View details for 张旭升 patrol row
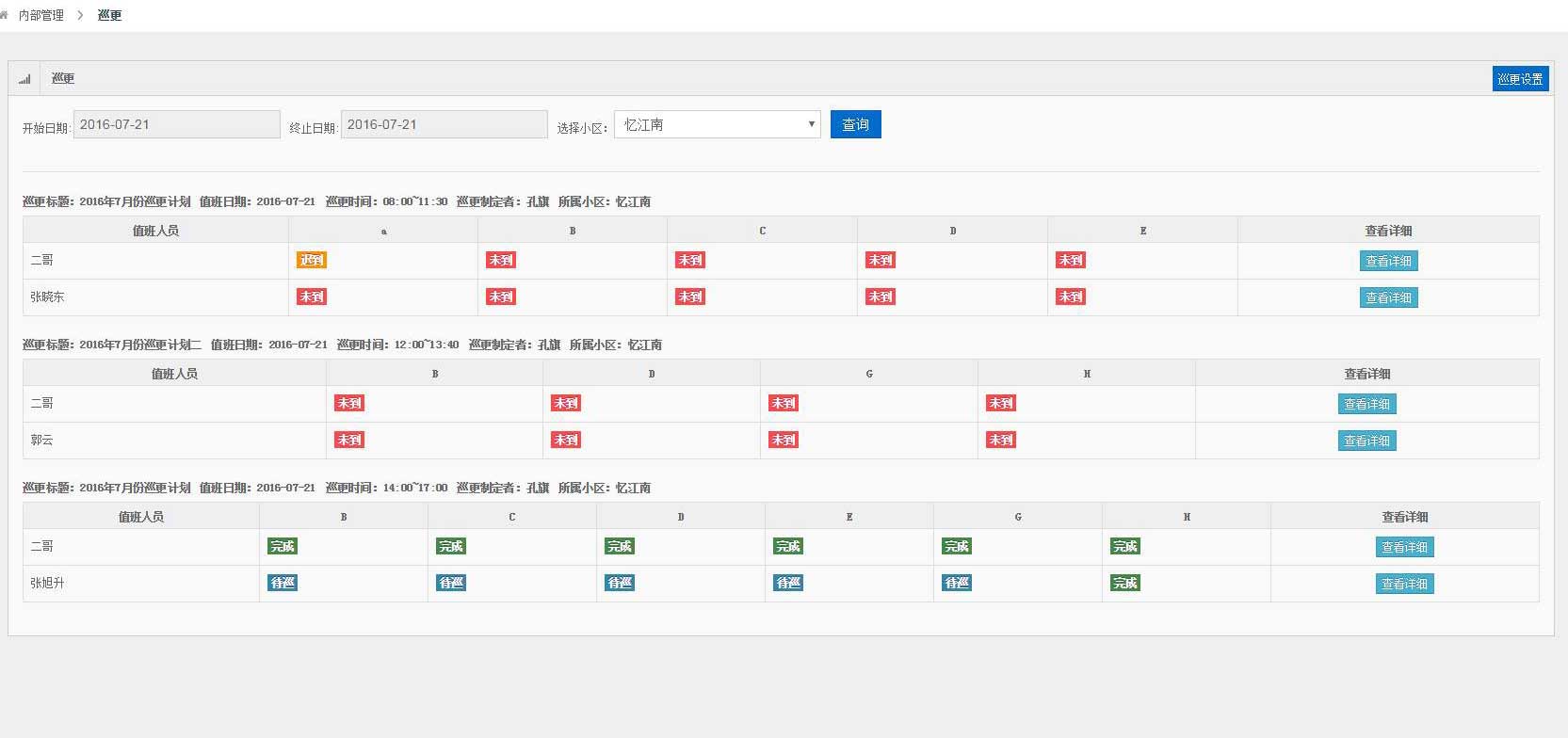This screenshot has width=1568, height=738. point(1405,584)
